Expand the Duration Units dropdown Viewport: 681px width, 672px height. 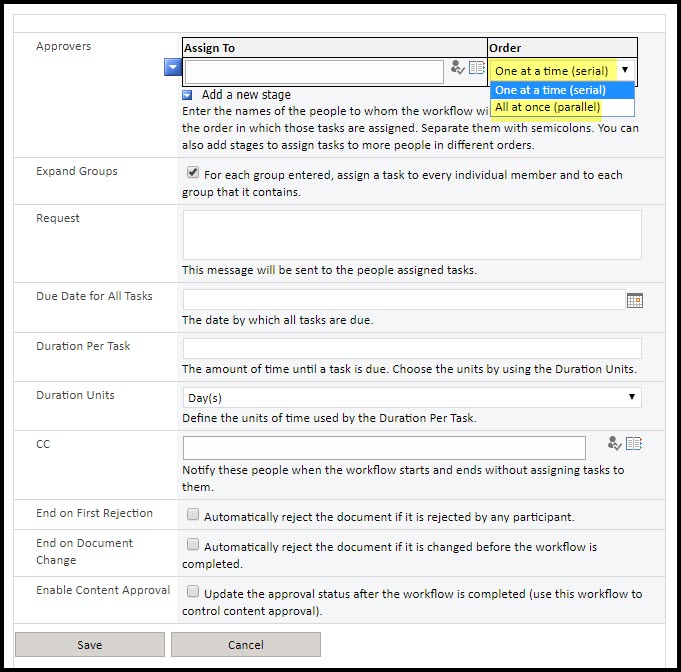click(x=411, y=397)
